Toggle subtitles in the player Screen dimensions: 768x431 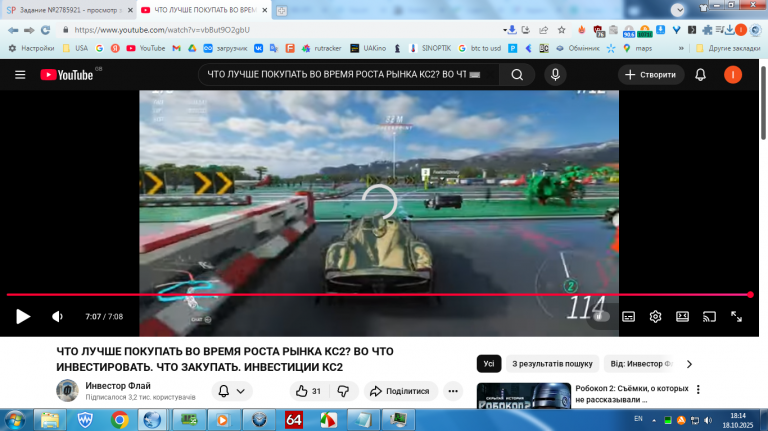pyautogui.click(x=628, y=317)
